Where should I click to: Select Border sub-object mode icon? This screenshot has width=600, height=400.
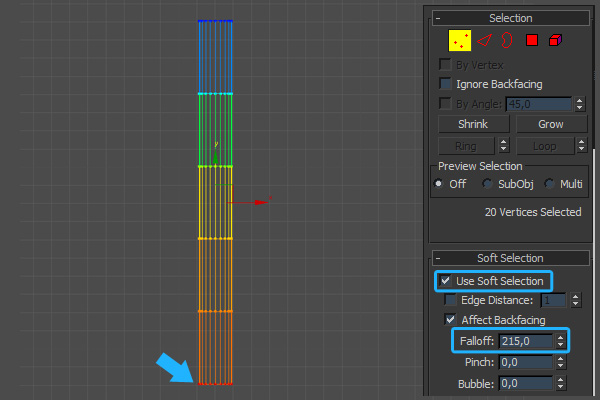click(507, 41)
